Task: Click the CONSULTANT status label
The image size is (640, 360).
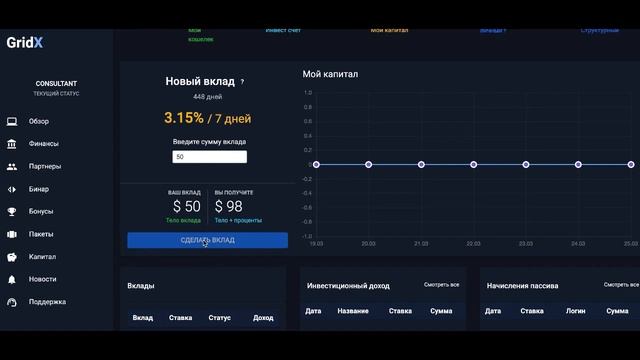Action: point(56,84)
